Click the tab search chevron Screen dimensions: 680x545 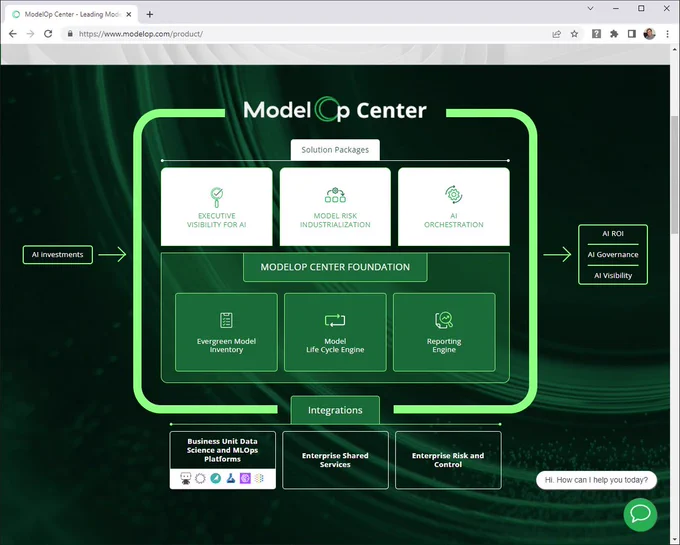coord(590,8)
